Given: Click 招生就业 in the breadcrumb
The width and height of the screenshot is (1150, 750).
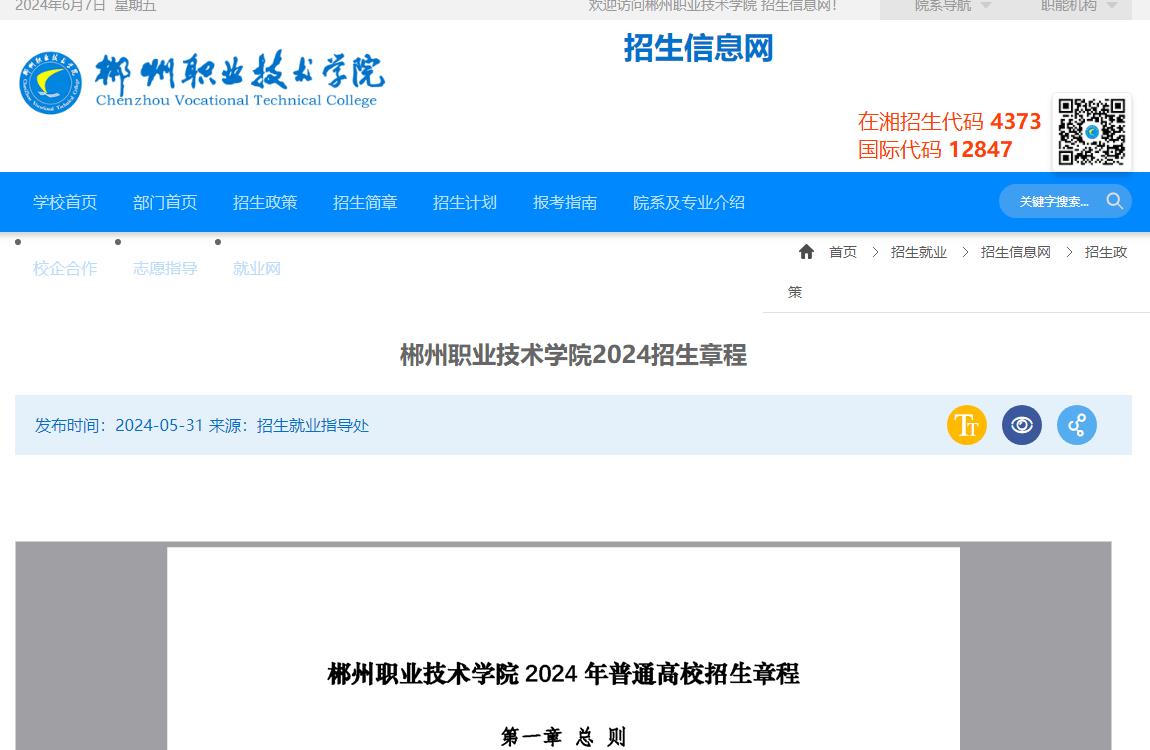Looking at the screenshot, I should coord(918,252).
